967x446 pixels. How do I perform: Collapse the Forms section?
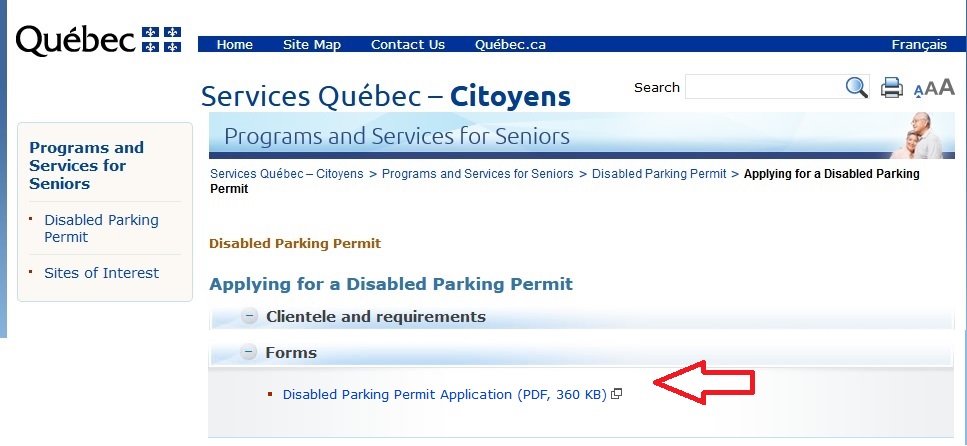250,352
